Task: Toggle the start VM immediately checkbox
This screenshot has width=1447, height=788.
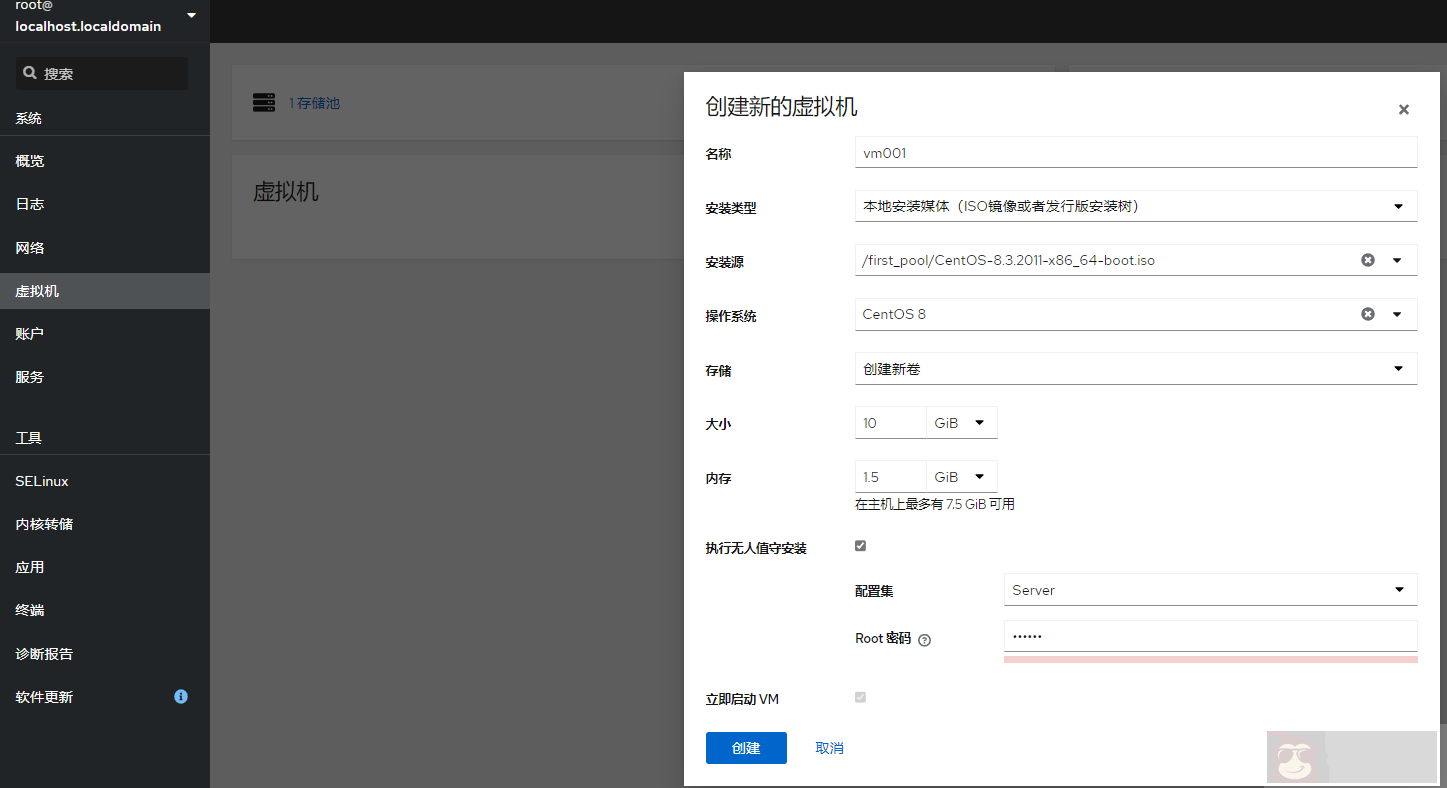Action: point(860,697)
